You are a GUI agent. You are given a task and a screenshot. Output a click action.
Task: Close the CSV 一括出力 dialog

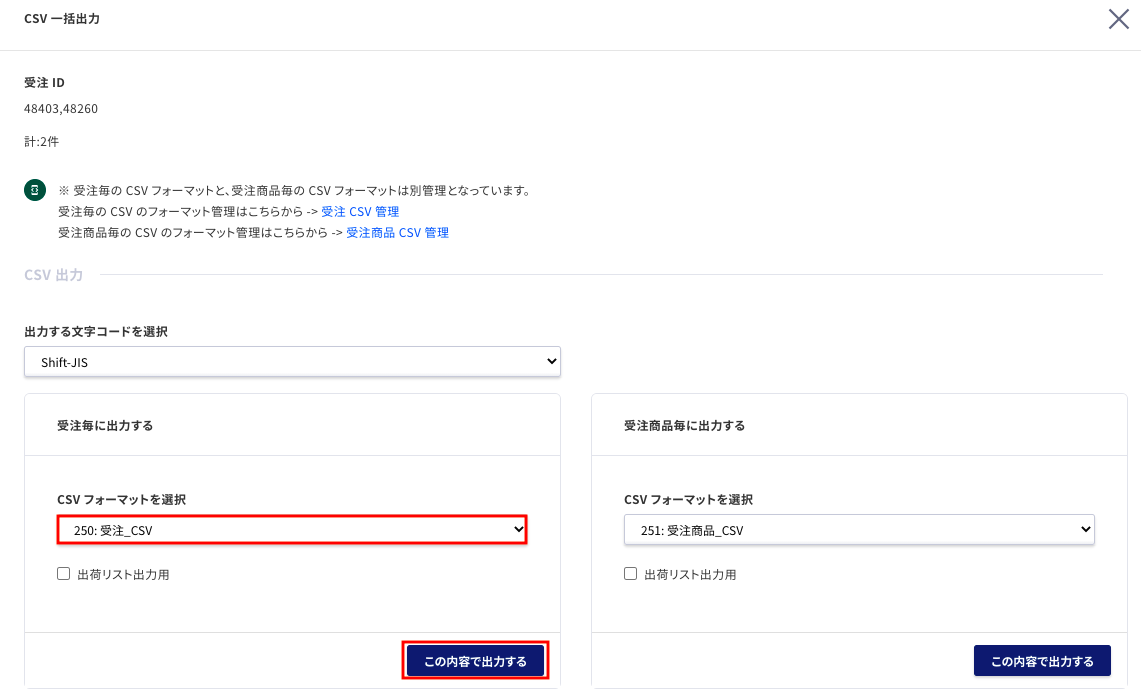click(1118, 19)
